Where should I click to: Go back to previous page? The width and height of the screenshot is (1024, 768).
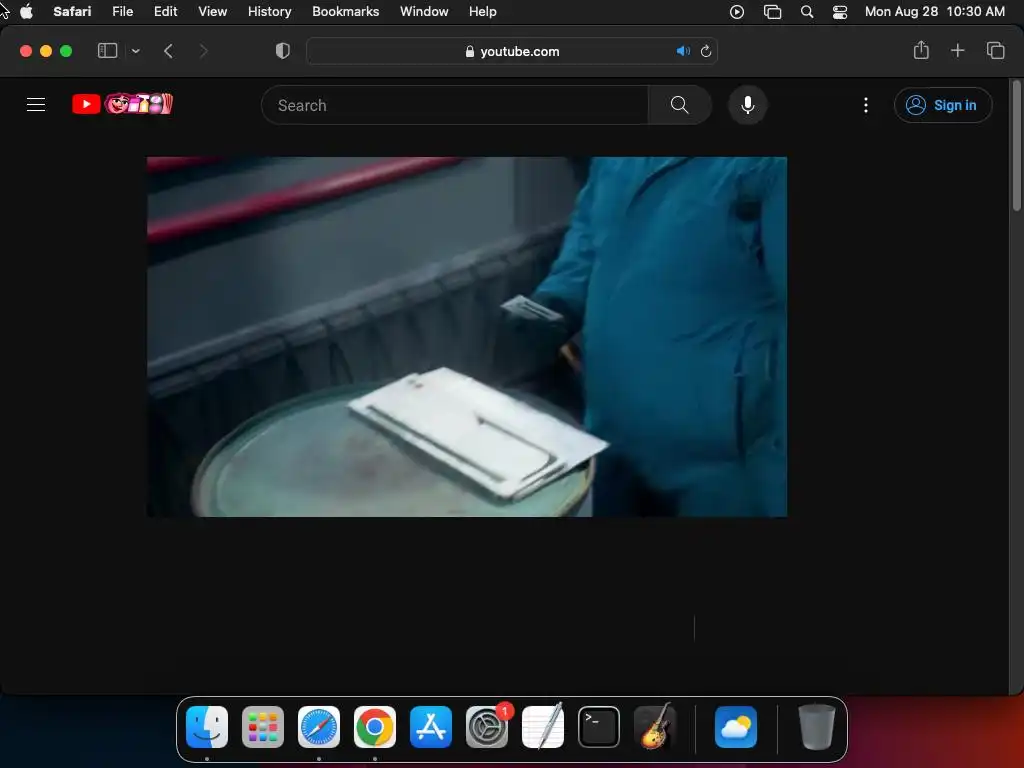point(168,51)
